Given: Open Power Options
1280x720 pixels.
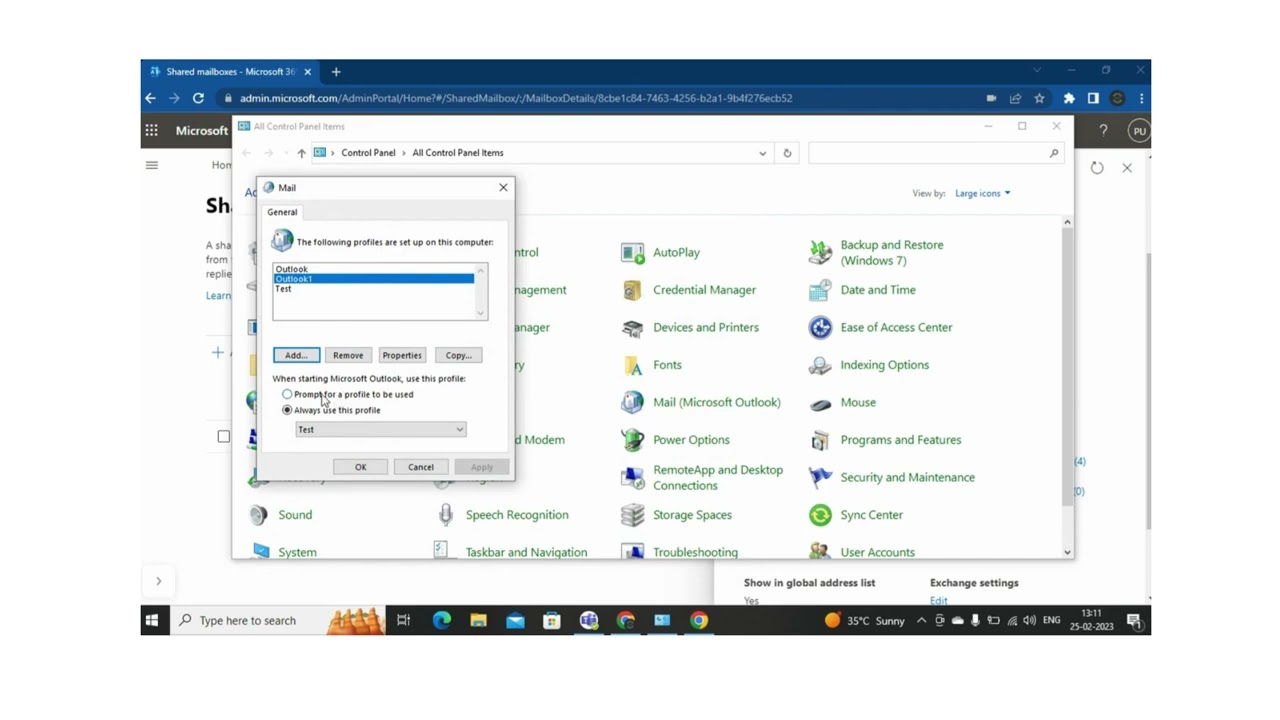Looking at the screenshot, I should [675, 440].
